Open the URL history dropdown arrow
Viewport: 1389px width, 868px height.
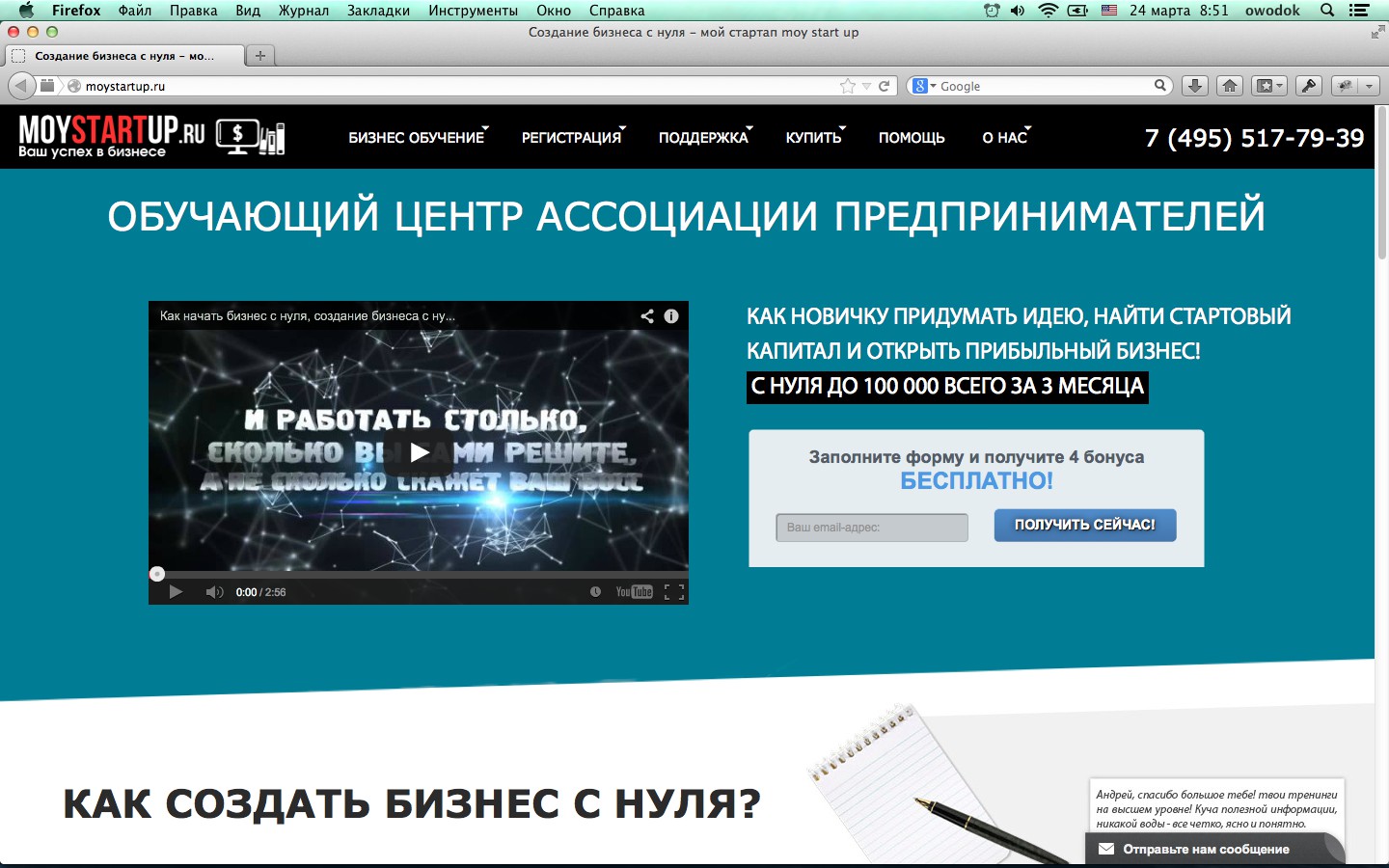tap(866, 86)
